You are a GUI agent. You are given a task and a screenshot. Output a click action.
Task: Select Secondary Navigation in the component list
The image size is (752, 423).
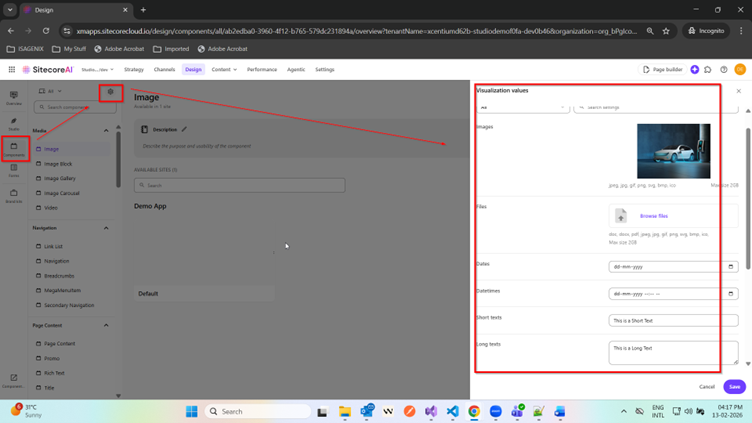coord(69,305)
